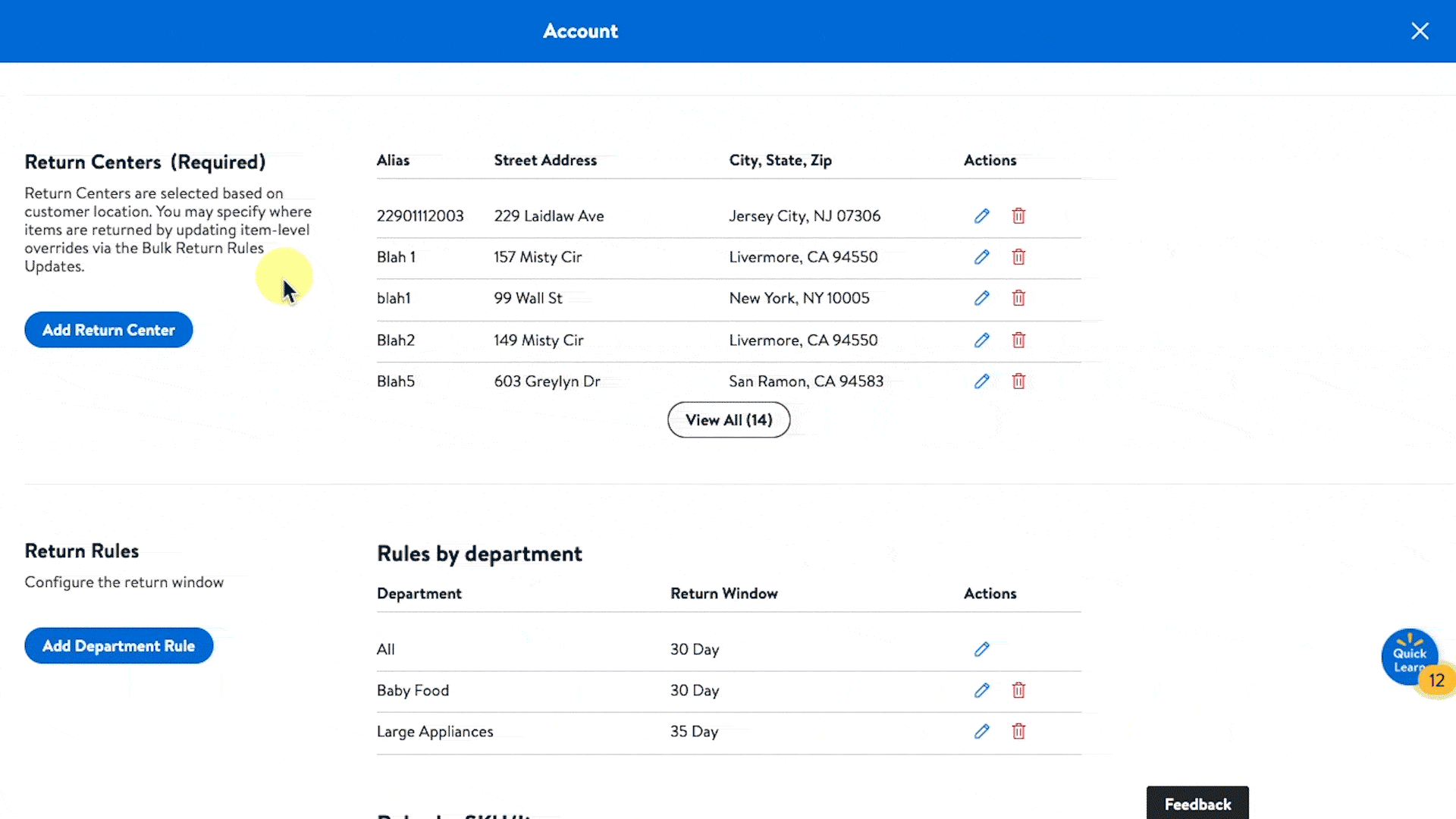
Task: Select the 149 Misty Cir address
Action: pos(538,340)
